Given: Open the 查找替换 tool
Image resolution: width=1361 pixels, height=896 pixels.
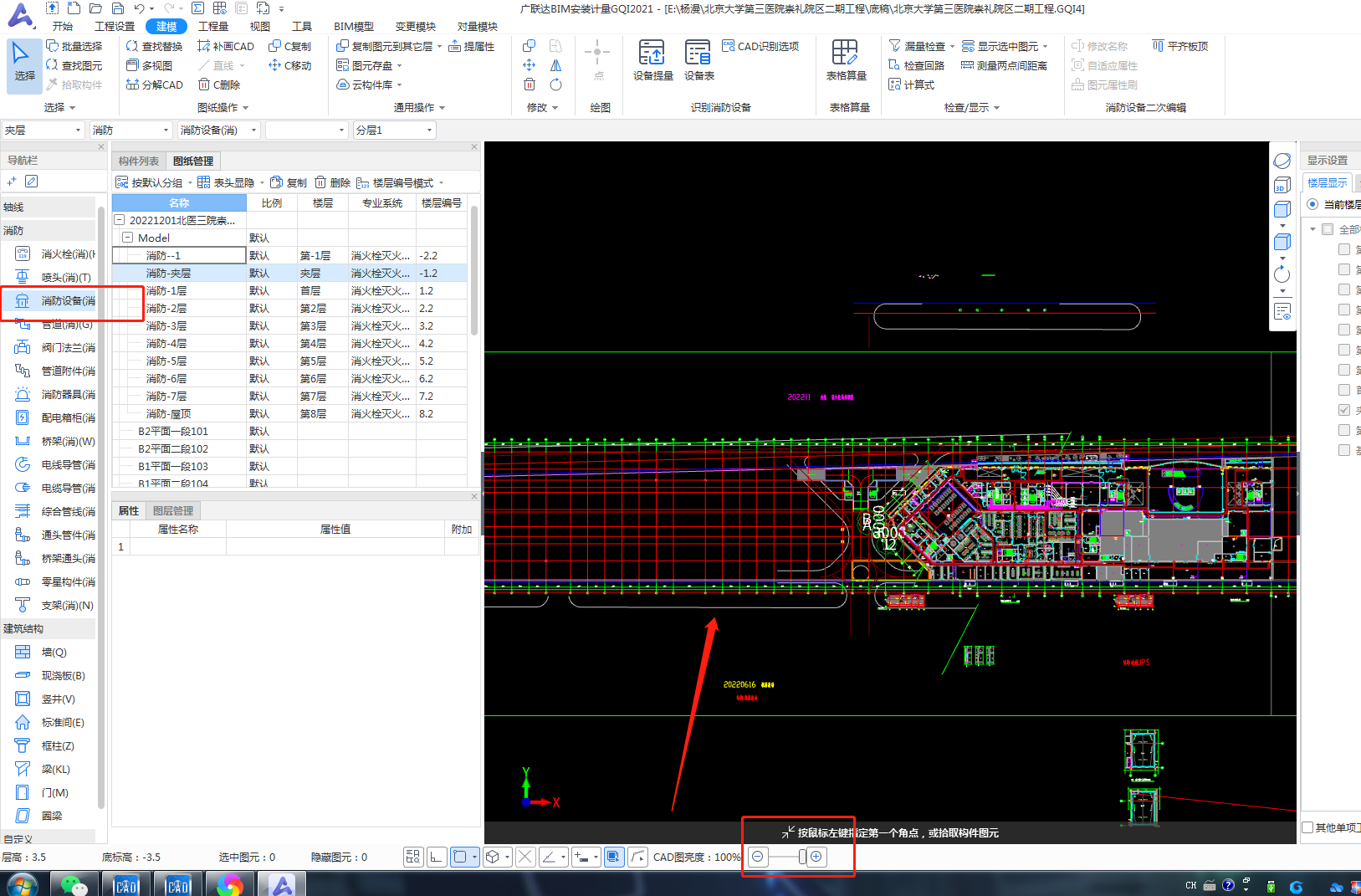Looking at the screenshot, I should (154, 46).
